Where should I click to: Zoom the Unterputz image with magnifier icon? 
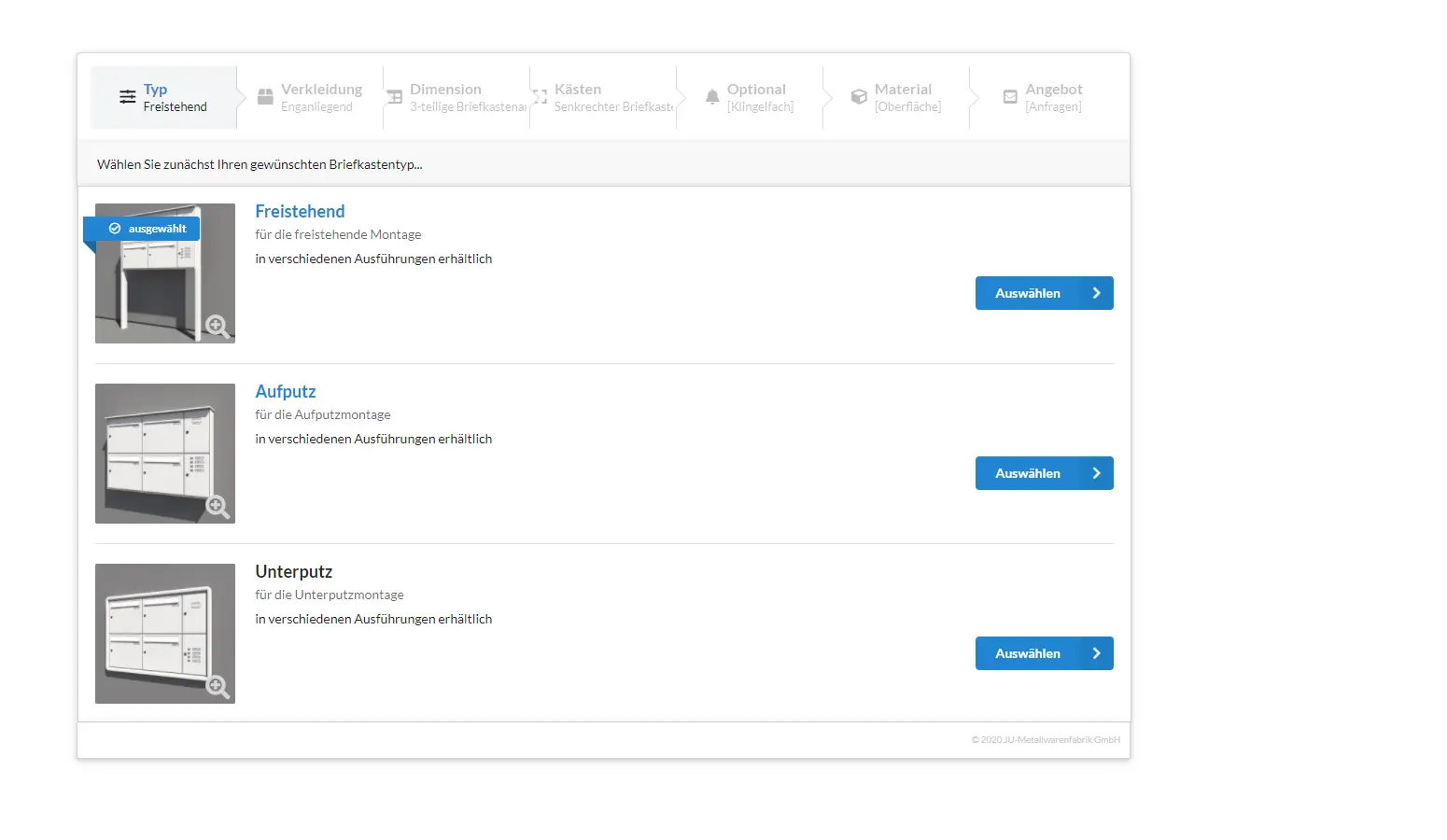tap(218, 686)
